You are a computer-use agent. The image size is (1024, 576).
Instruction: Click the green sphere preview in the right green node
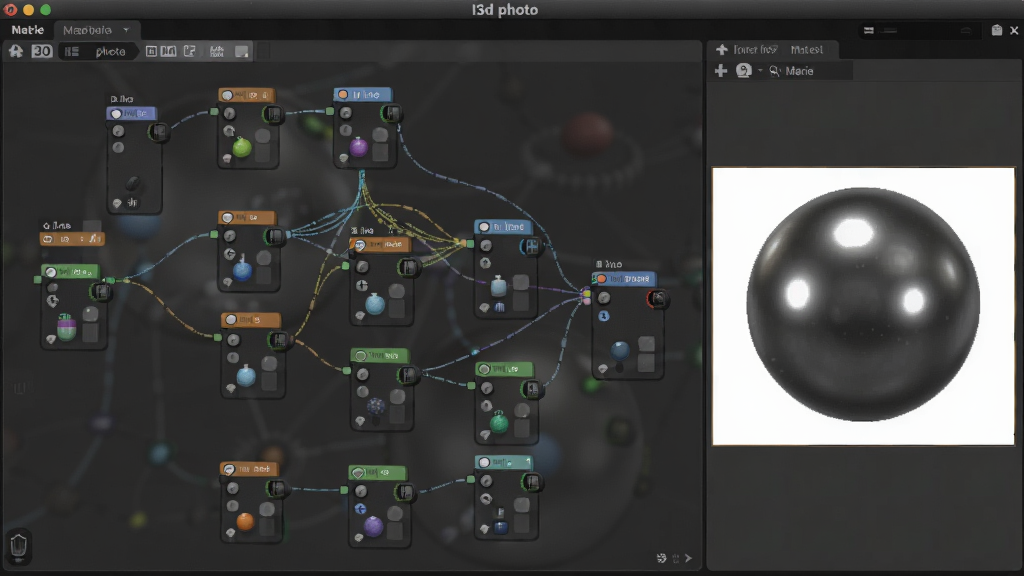point(499,422)
